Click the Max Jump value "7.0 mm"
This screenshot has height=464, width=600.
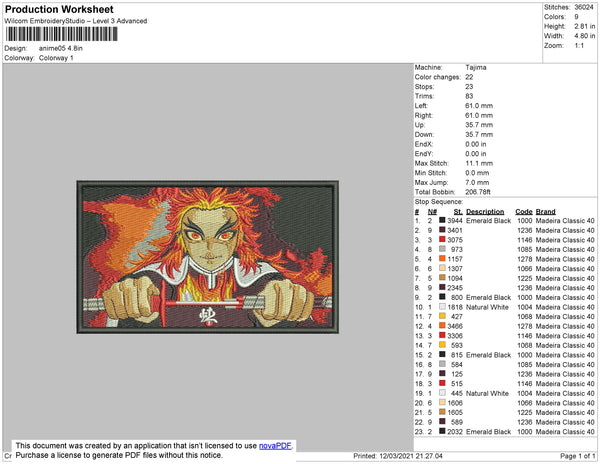click(x=477, y=182)
